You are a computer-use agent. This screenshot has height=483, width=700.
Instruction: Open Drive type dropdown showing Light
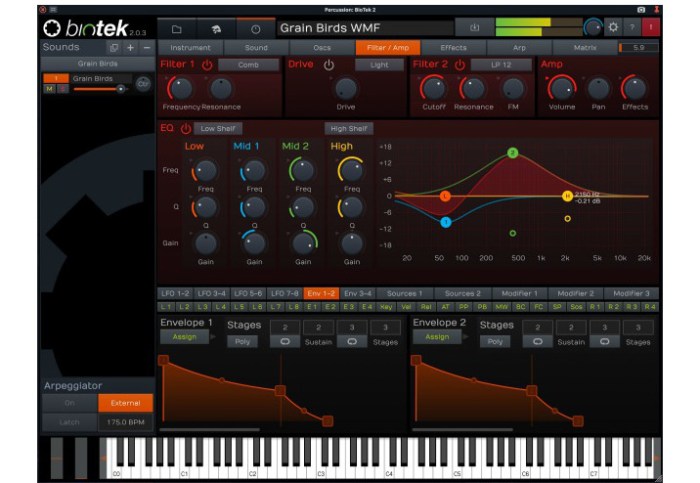(x=379, y=65)
